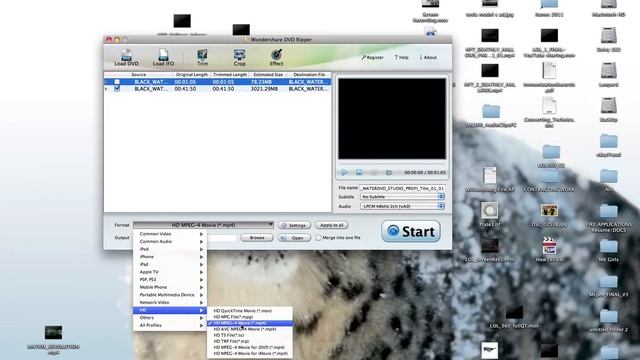The image size is (640, 360).
Task: Enable Merge into one file
Action: 318,238
